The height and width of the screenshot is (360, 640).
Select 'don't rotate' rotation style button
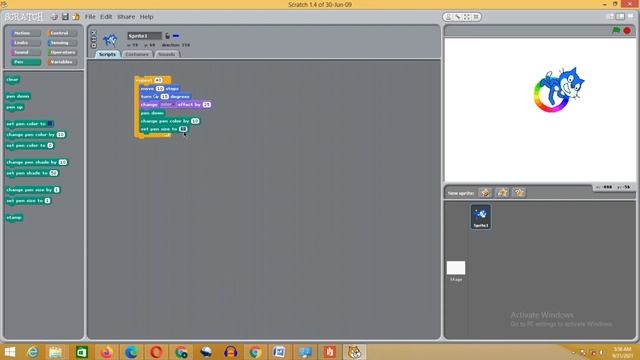coord(93,45)
